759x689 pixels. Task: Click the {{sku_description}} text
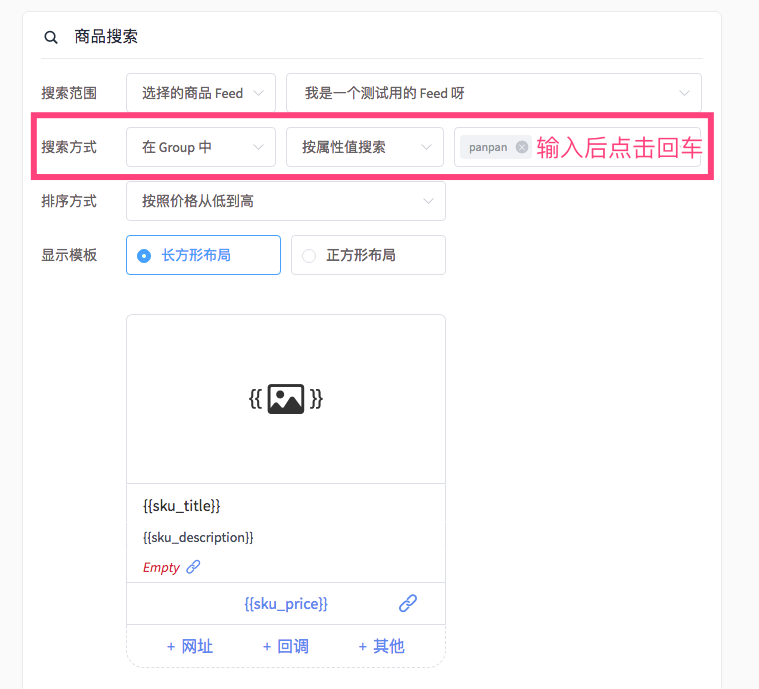point(198,537)
